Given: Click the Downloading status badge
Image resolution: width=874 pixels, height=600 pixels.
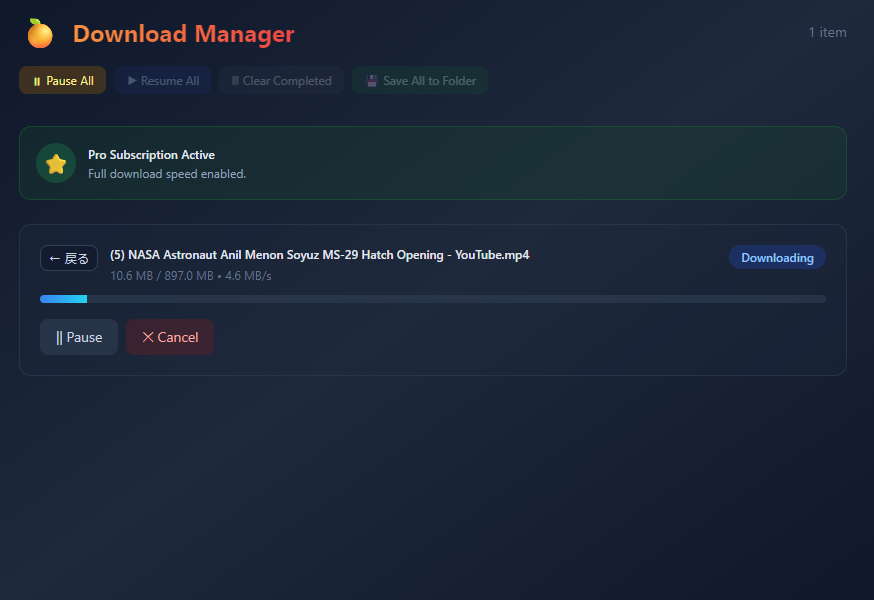Looking at the screenshot, I should point(777,258).
